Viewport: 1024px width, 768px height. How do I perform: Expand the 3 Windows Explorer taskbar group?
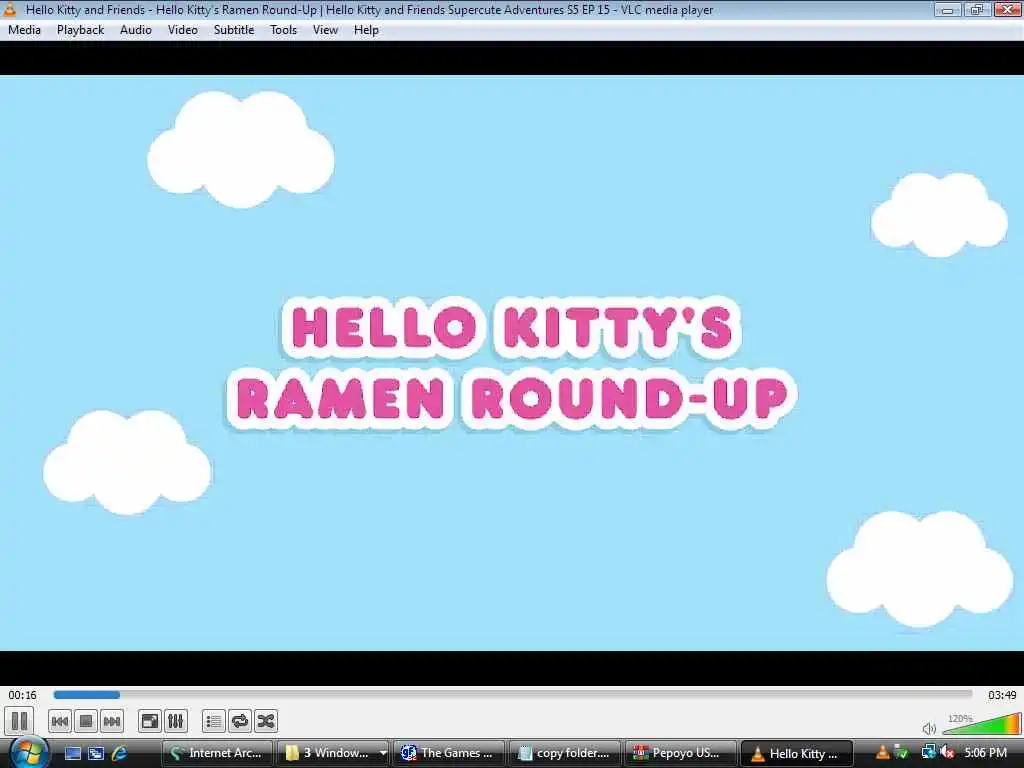coord(333,753)
